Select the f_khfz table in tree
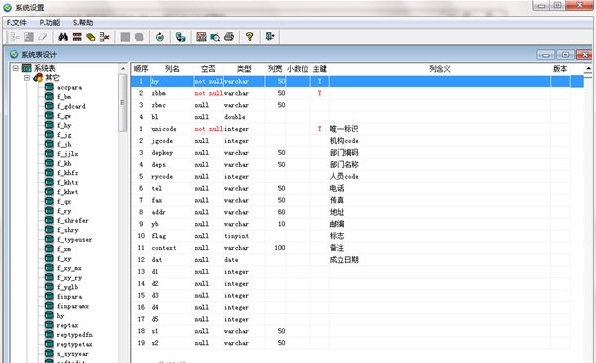Viewport: 596px width, 363px height. tap(68, 173)
